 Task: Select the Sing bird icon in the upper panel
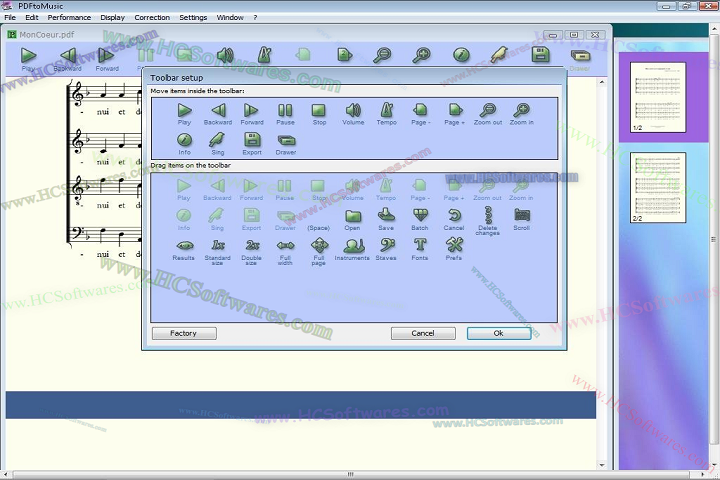pos(218,140)
